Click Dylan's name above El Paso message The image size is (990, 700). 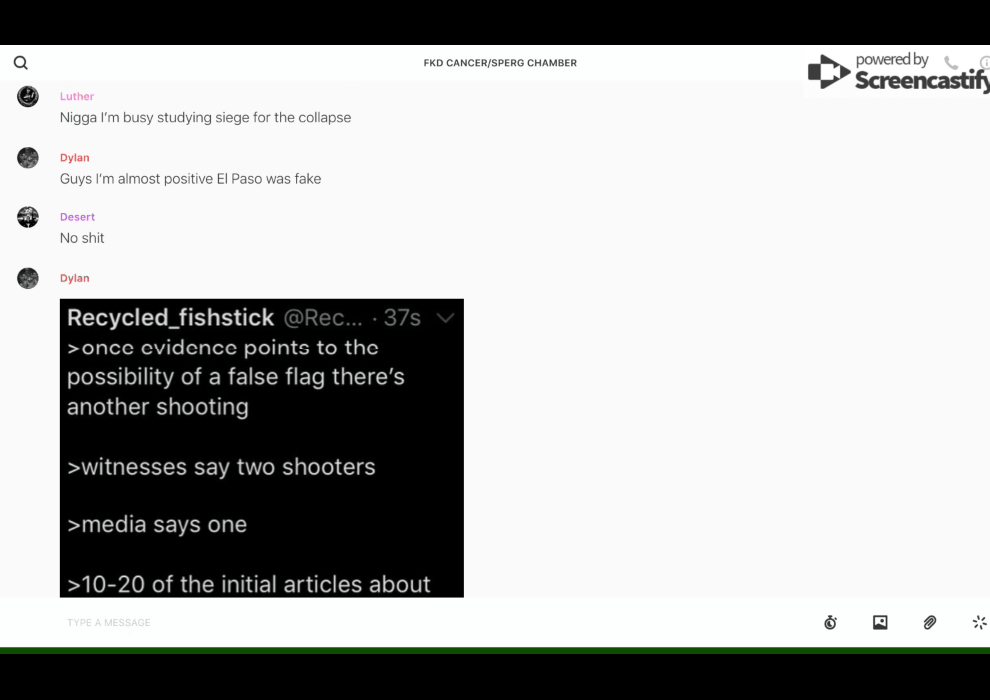[x=75, y=158]
